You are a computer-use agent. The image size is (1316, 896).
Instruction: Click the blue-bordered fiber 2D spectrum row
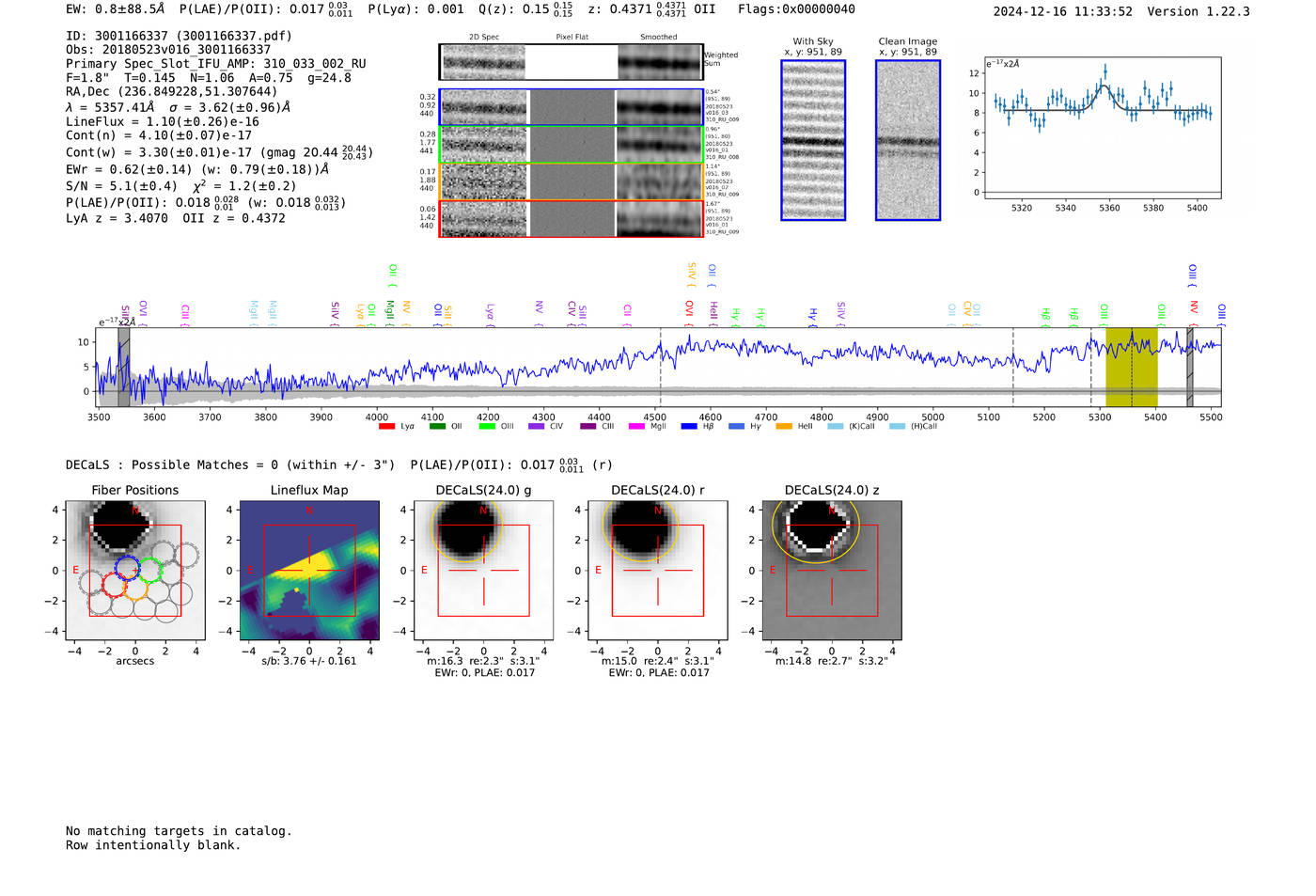click(572, 107)
